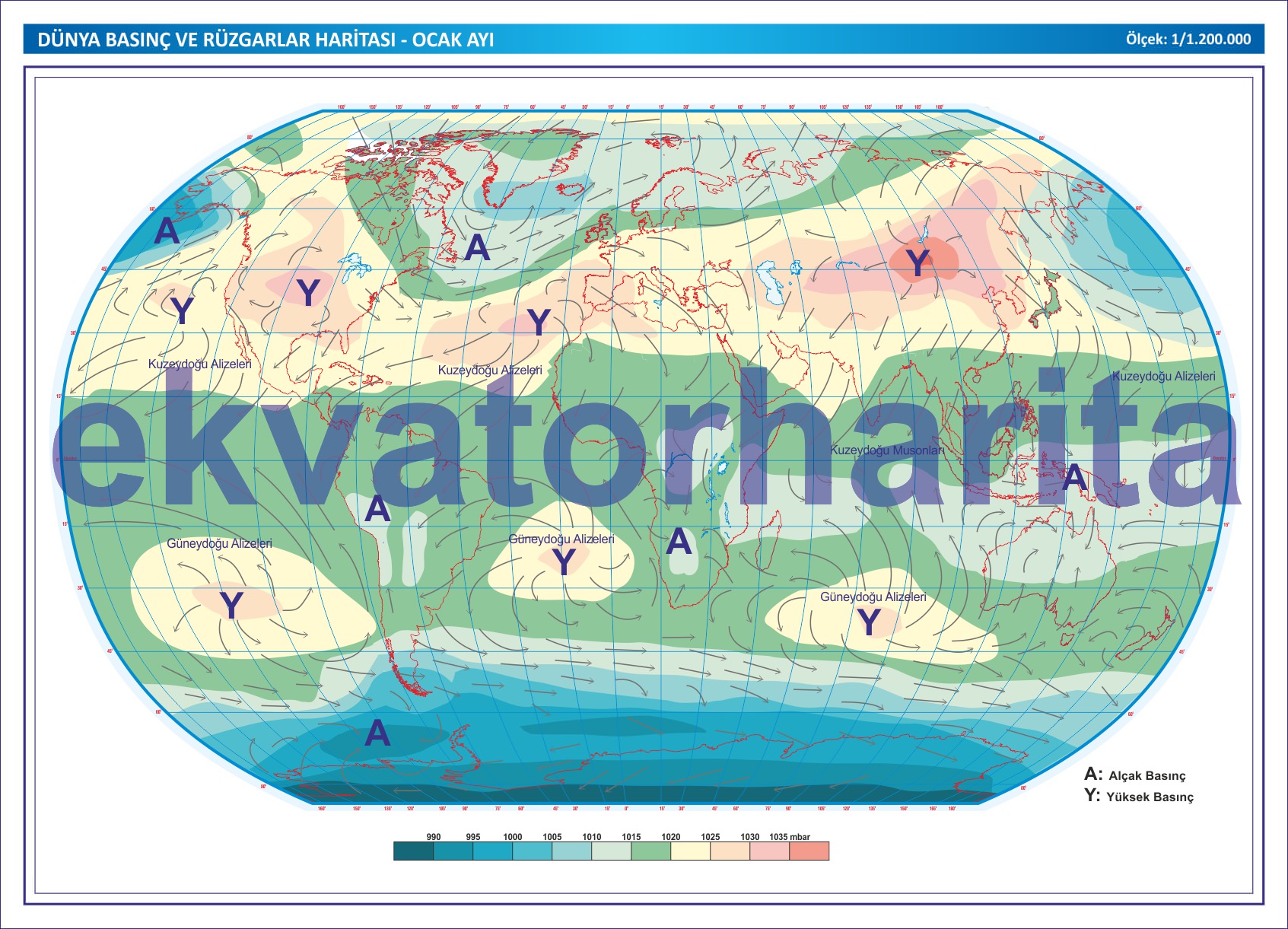Click the 'A' low pressure marker near Alaska
The image size is (1288, 929).
pyautogui.click(x=167, y=231)
